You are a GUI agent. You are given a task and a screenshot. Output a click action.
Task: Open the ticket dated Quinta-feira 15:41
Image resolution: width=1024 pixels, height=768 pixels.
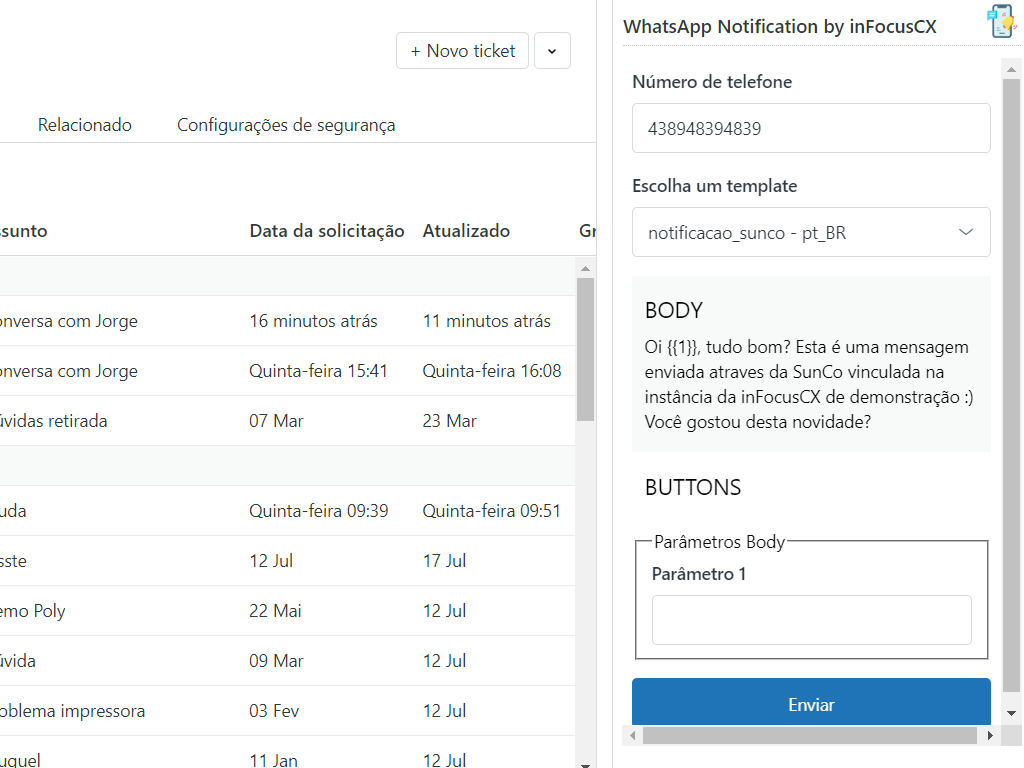[69, 371]
